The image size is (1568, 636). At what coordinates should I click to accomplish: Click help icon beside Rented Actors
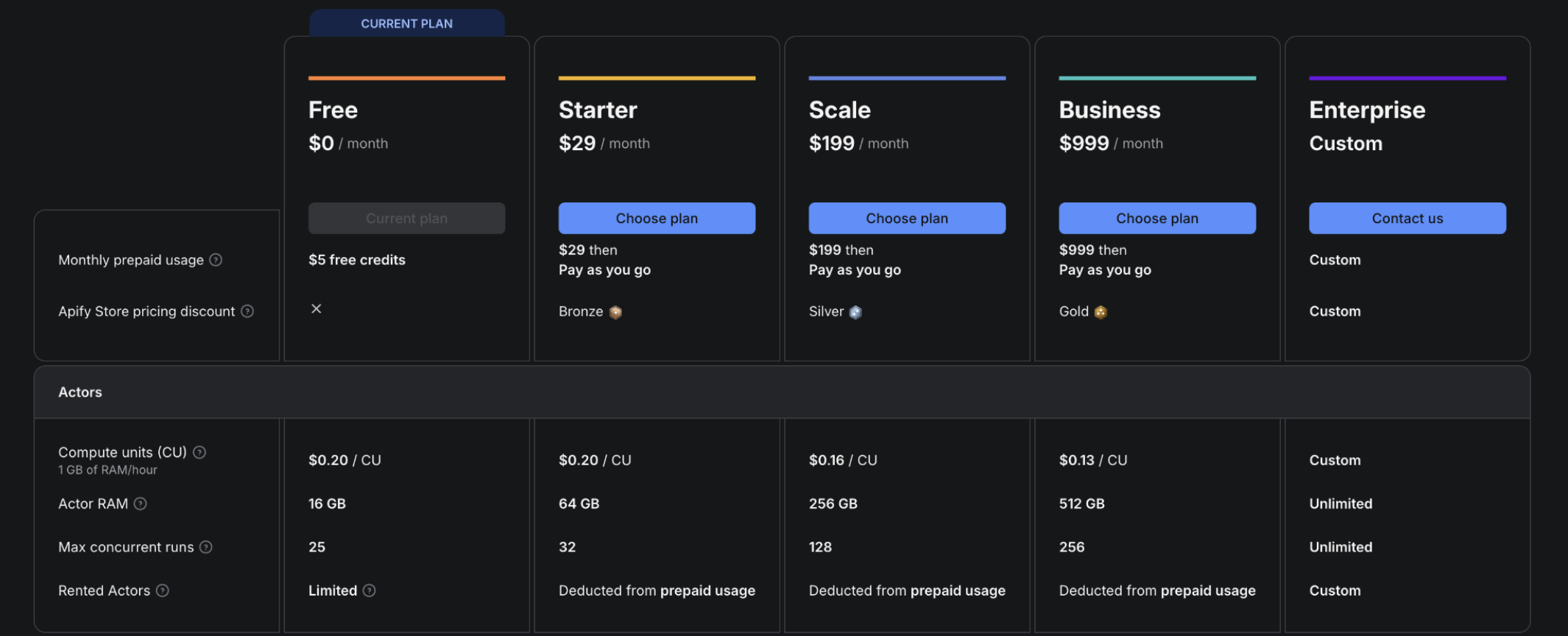point(163,590)
